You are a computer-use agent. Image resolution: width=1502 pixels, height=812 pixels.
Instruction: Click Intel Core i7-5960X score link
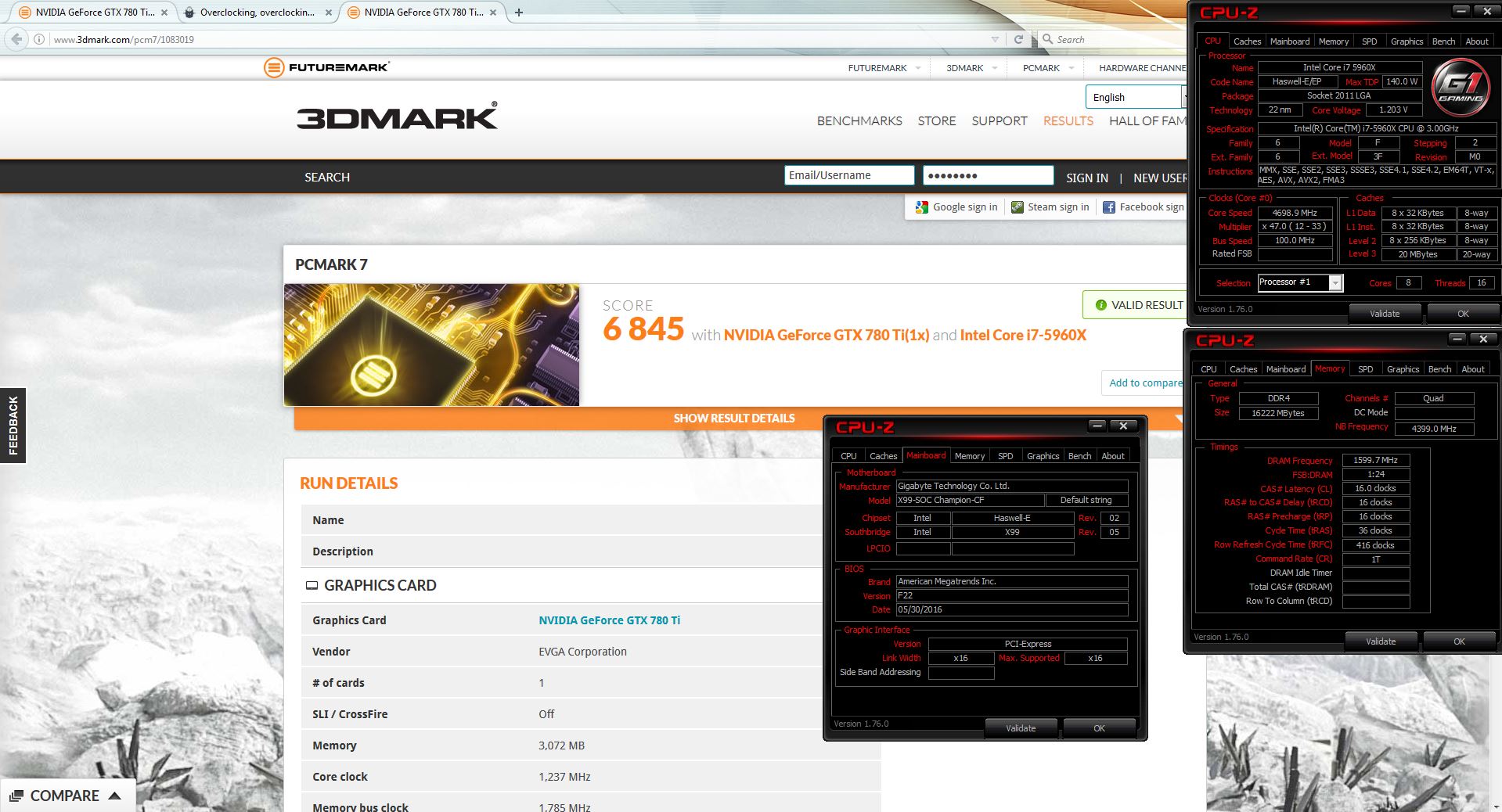(1023, 335)
